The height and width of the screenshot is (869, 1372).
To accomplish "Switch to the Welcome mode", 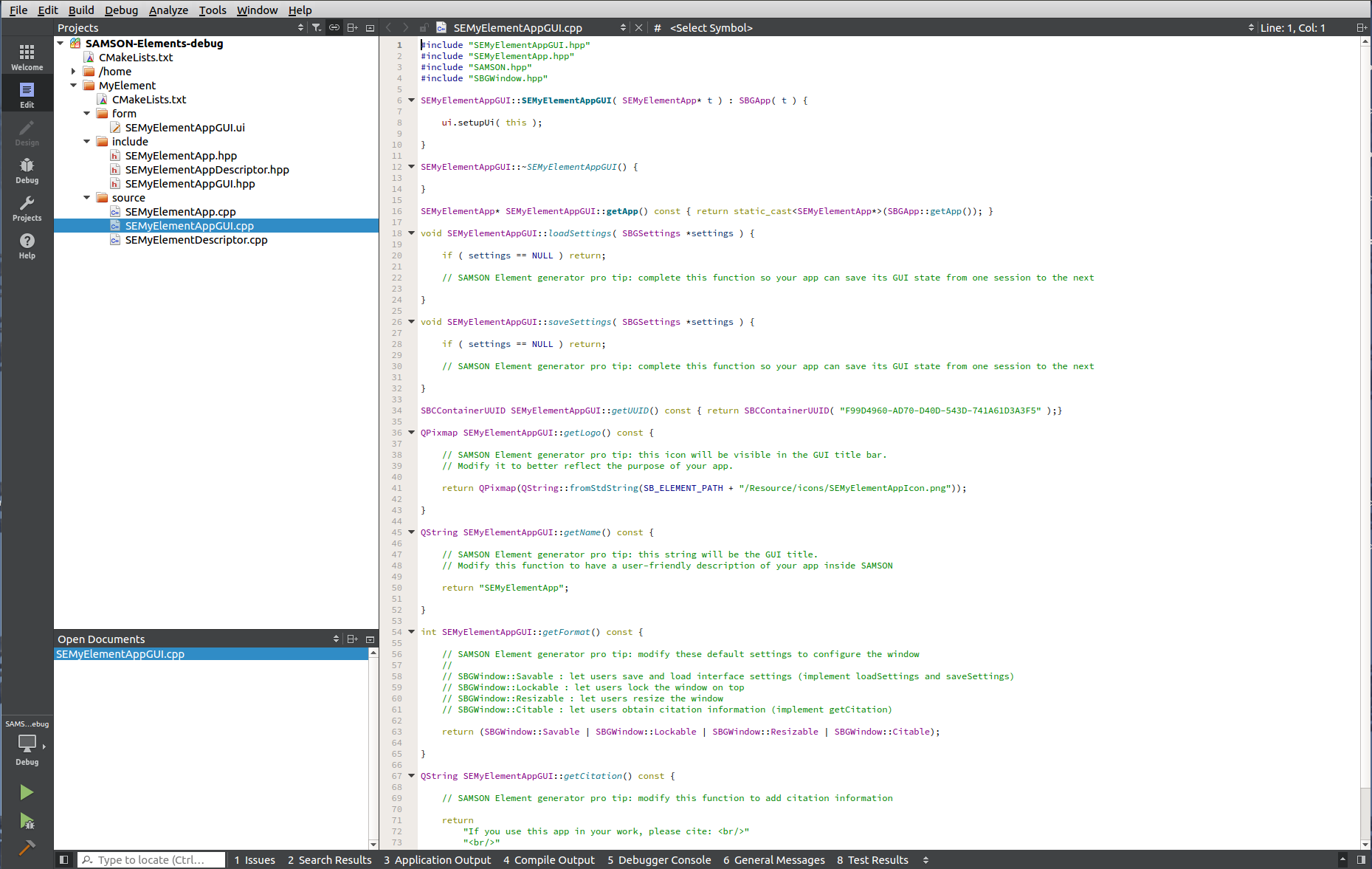I will click(x=27, y=55).
